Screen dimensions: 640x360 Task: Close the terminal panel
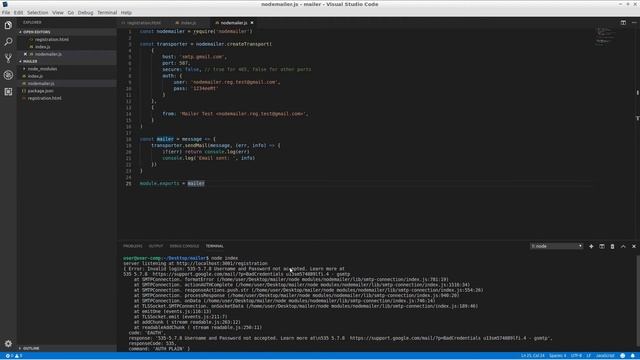coord(634,247)
